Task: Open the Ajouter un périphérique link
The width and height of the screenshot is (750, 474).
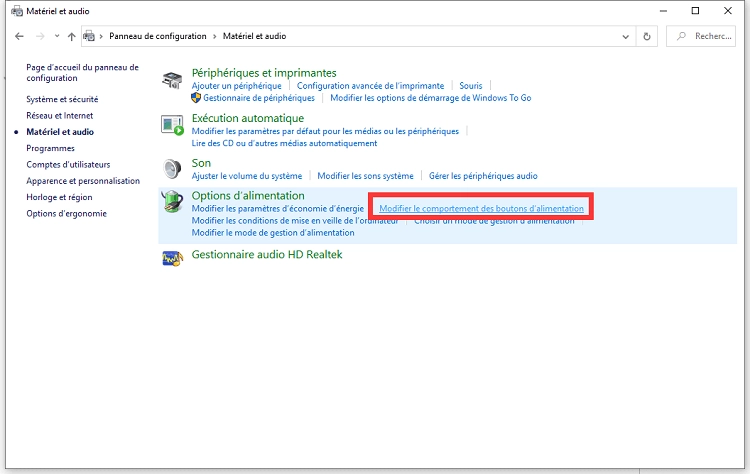Action: [x=238, y=86]
